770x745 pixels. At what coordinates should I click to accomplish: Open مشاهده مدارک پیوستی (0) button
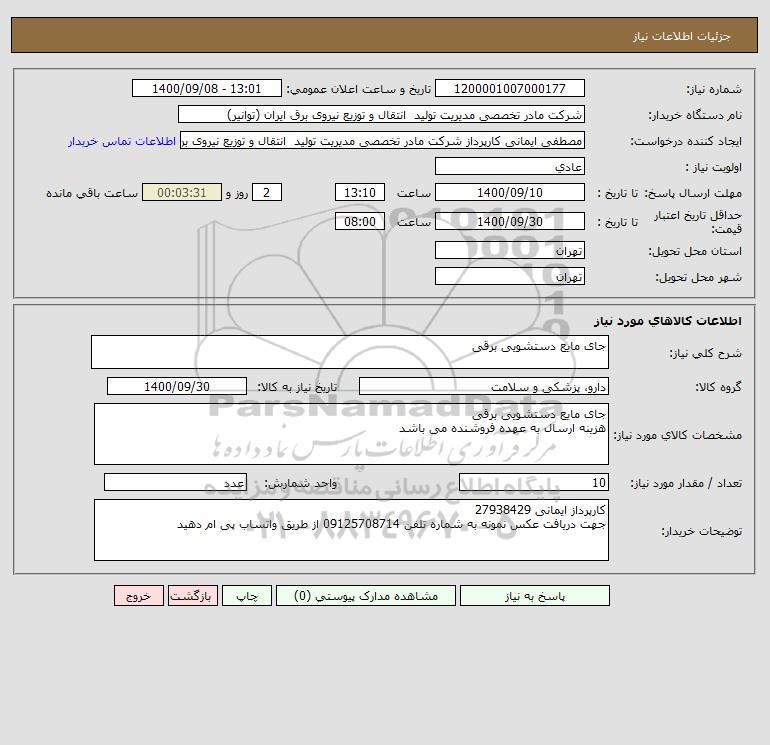[x=366, y=596]
